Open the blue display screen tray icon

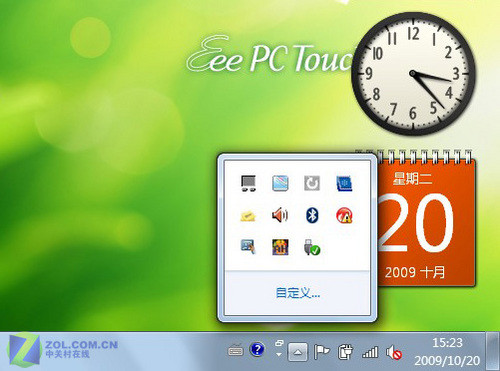280,183
